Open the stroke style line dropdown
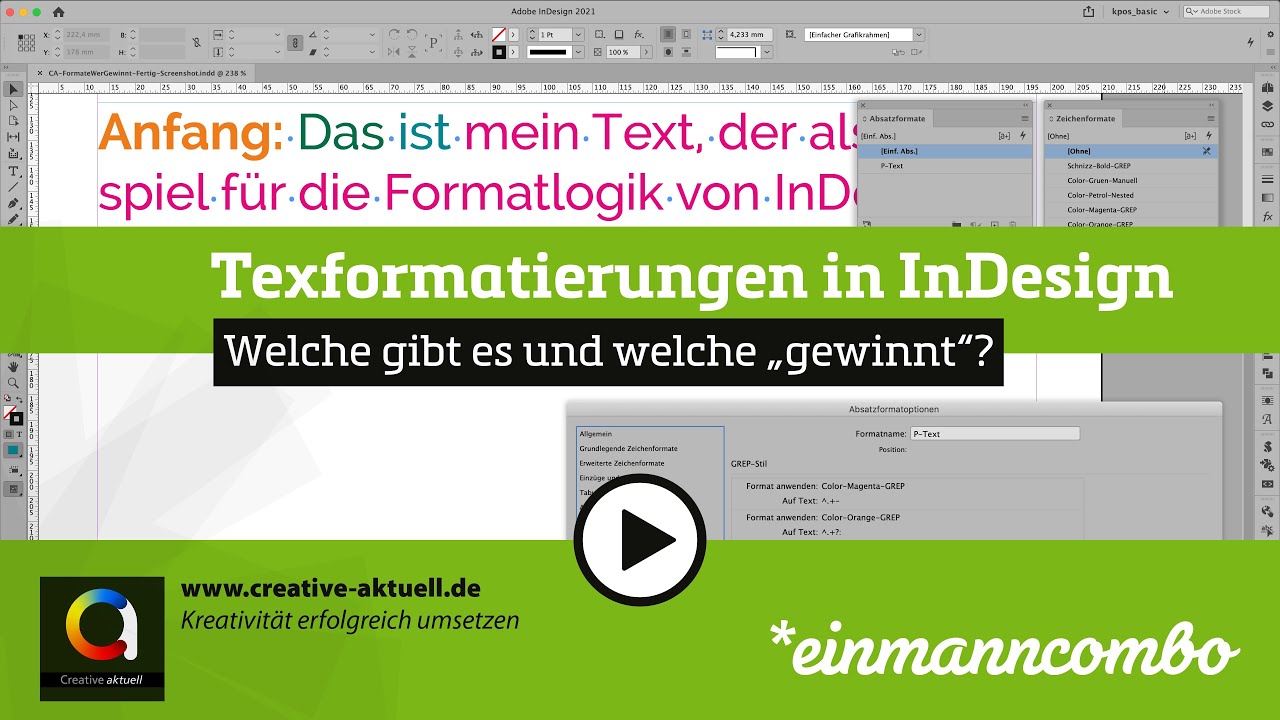The width and height of the screenshot is (1280, 720). pos(578,51)
